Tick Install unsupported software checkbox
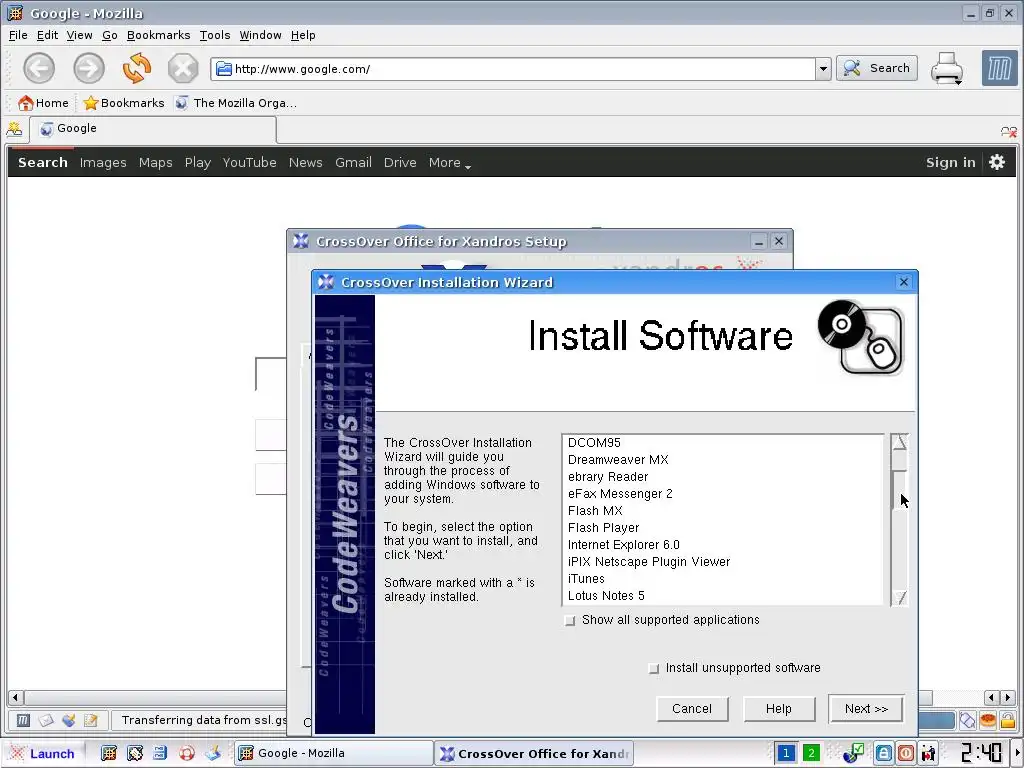 pyautogui.click(x=654, y=669)
